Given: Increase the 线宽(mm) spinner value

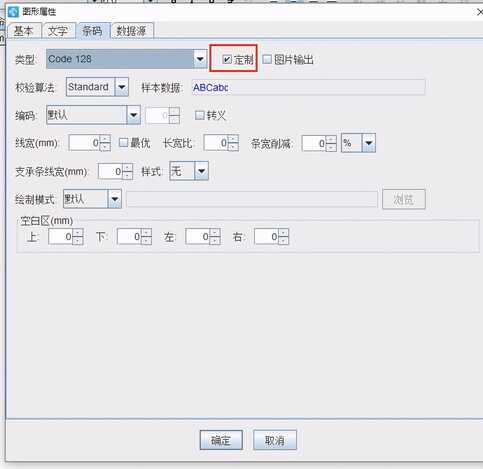Looking at the screenshot, I should (105, 139).
